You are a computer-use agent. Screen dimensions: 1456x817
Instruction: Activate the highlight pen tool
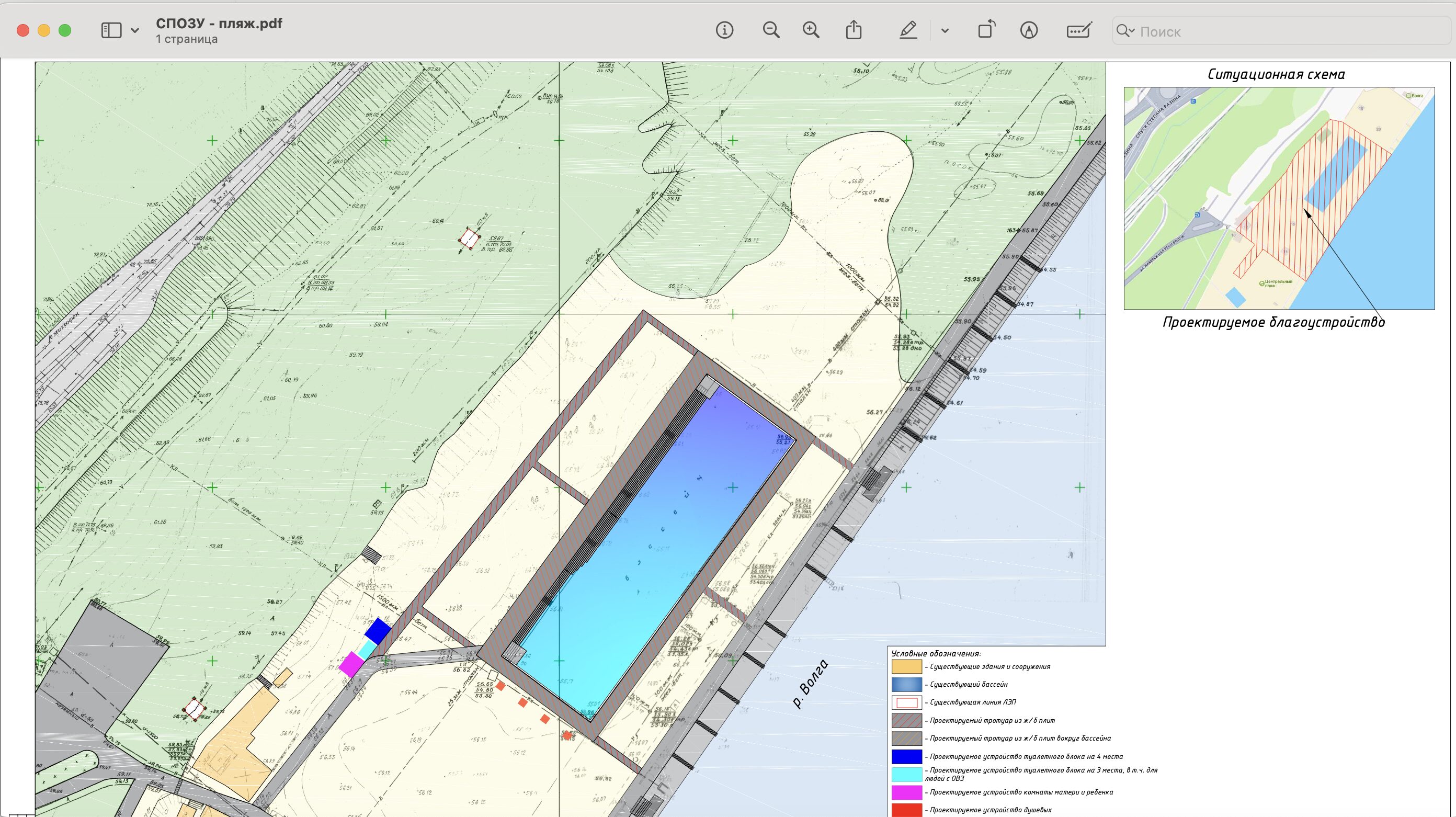click(908, 30)
